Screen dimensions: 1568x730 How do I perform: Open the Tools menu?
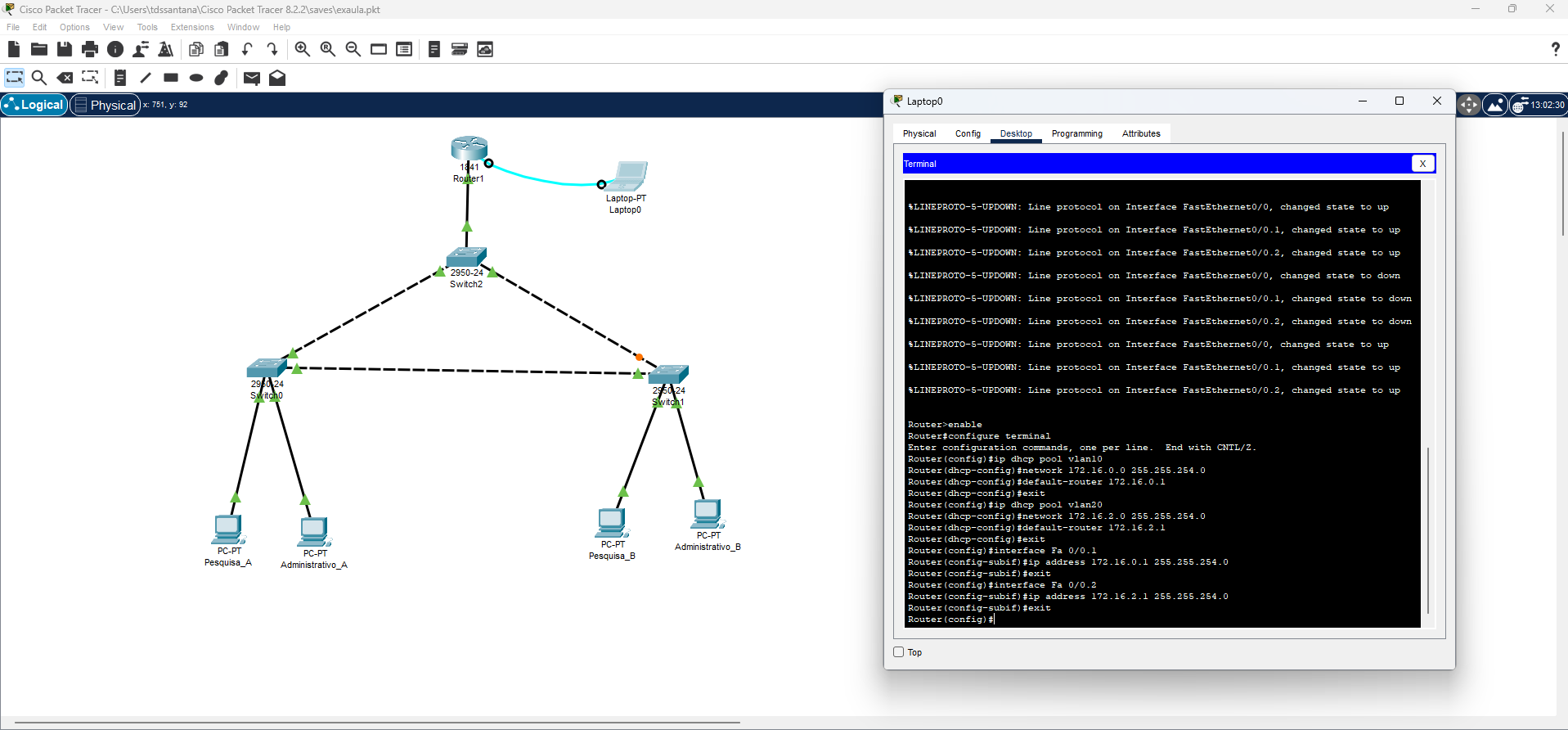147,27
